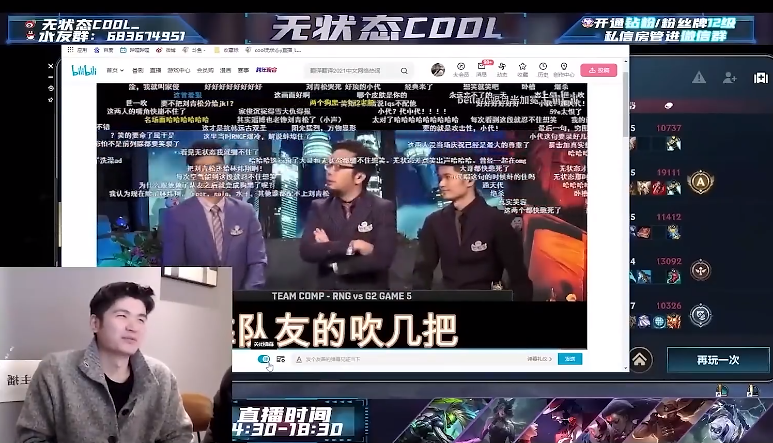Viewport: 773px width, 443px height.
Task: Click the damage value 19111
Action: point(668,172)
